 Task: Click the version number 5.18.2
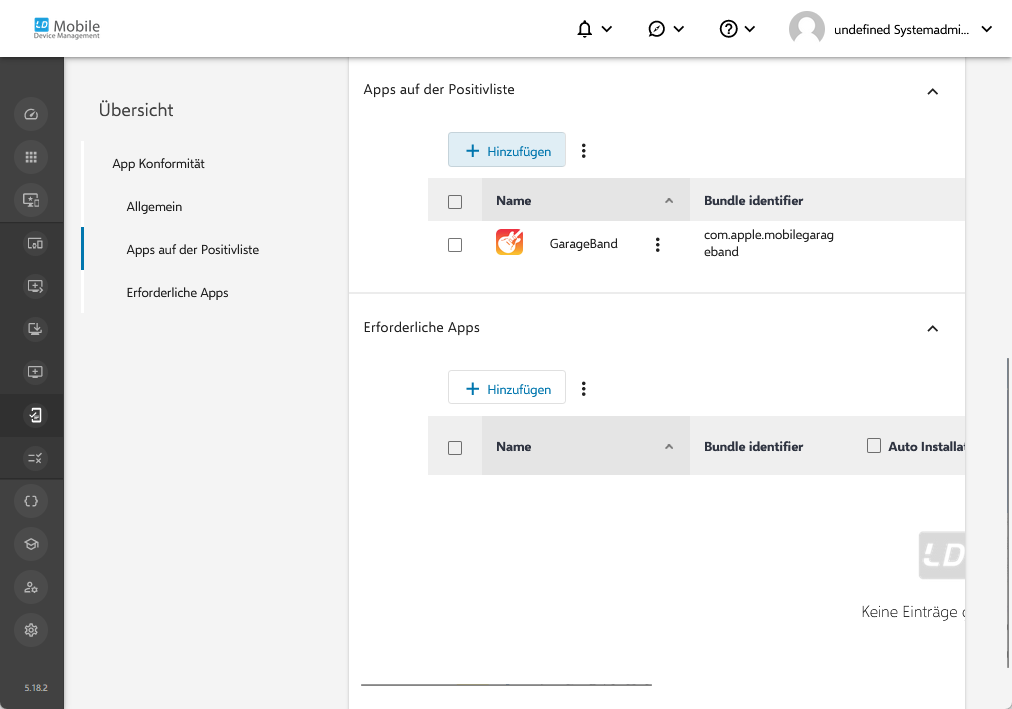coord(36,688)
